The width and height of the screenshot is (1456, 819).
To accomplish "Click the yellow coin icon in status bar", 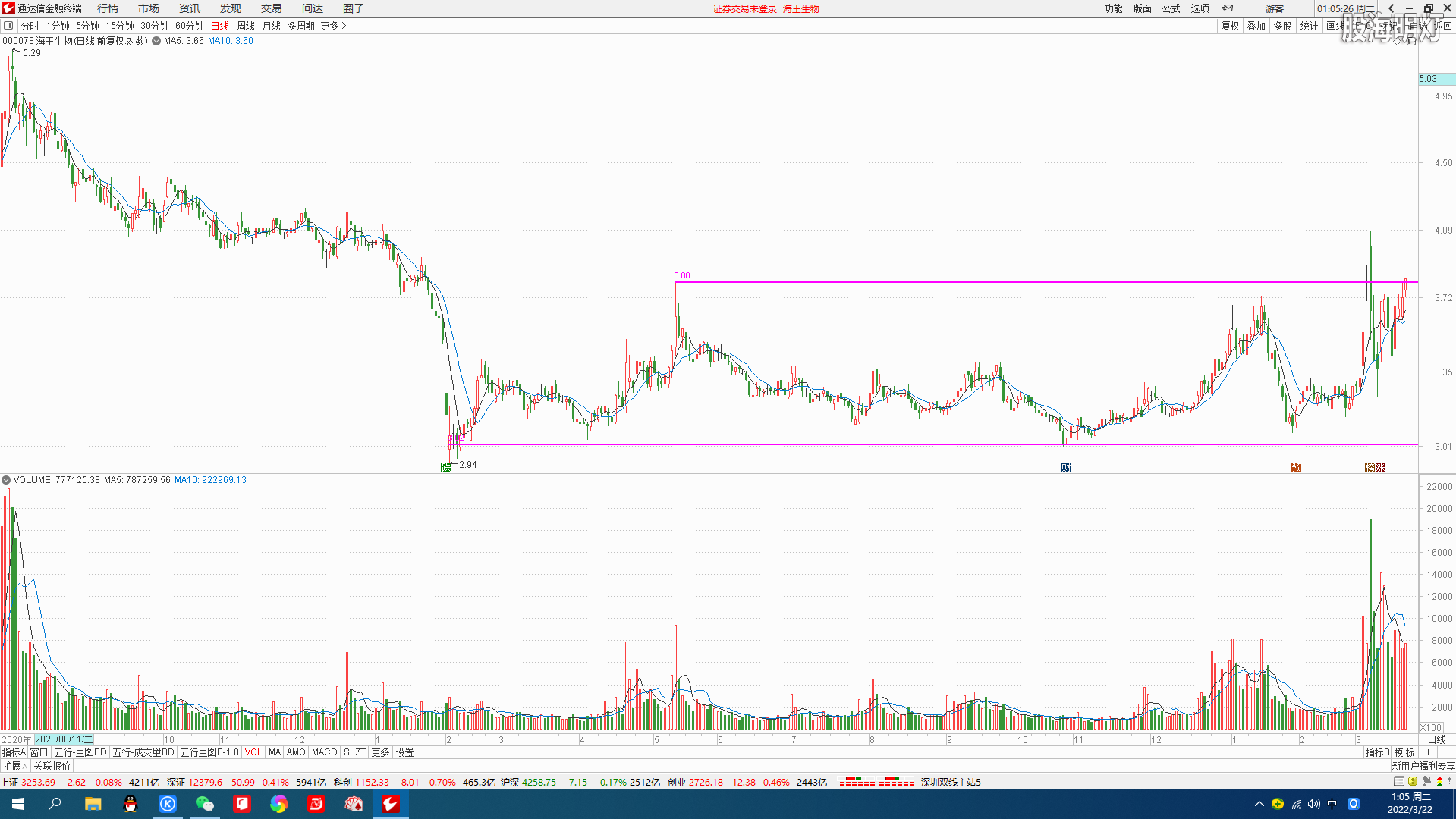I will click(x=1413, y=781).
